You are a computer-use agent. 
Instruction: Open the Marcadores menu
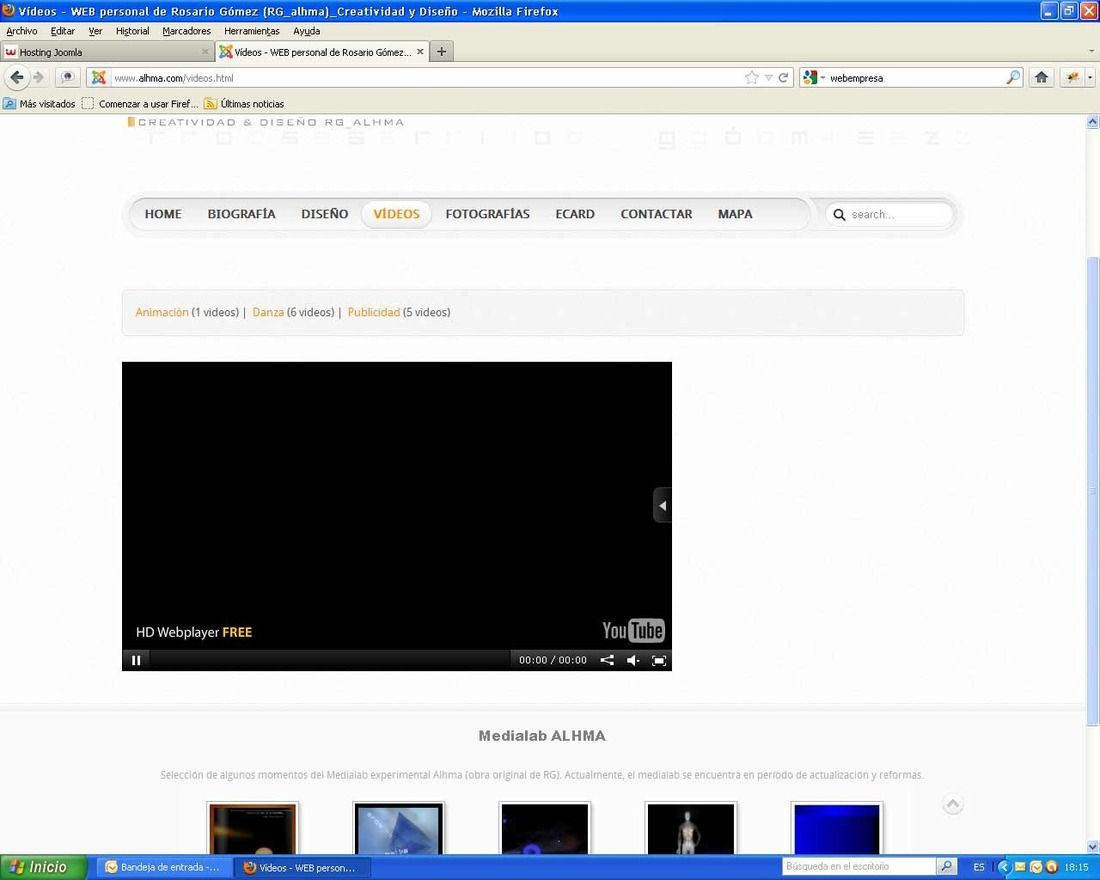187,31
